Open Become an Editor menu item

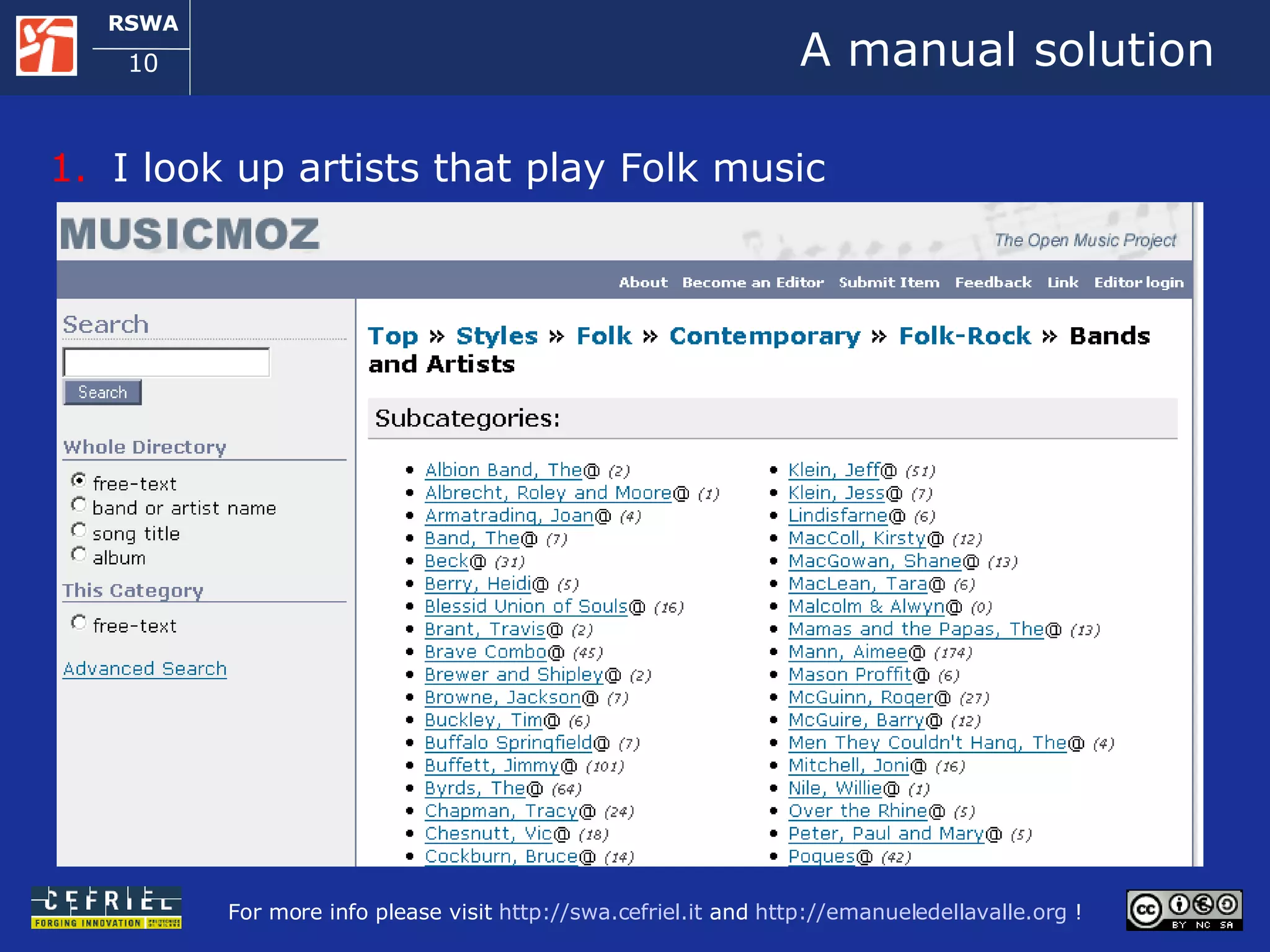pyautogui.click(x=753, y=282)
